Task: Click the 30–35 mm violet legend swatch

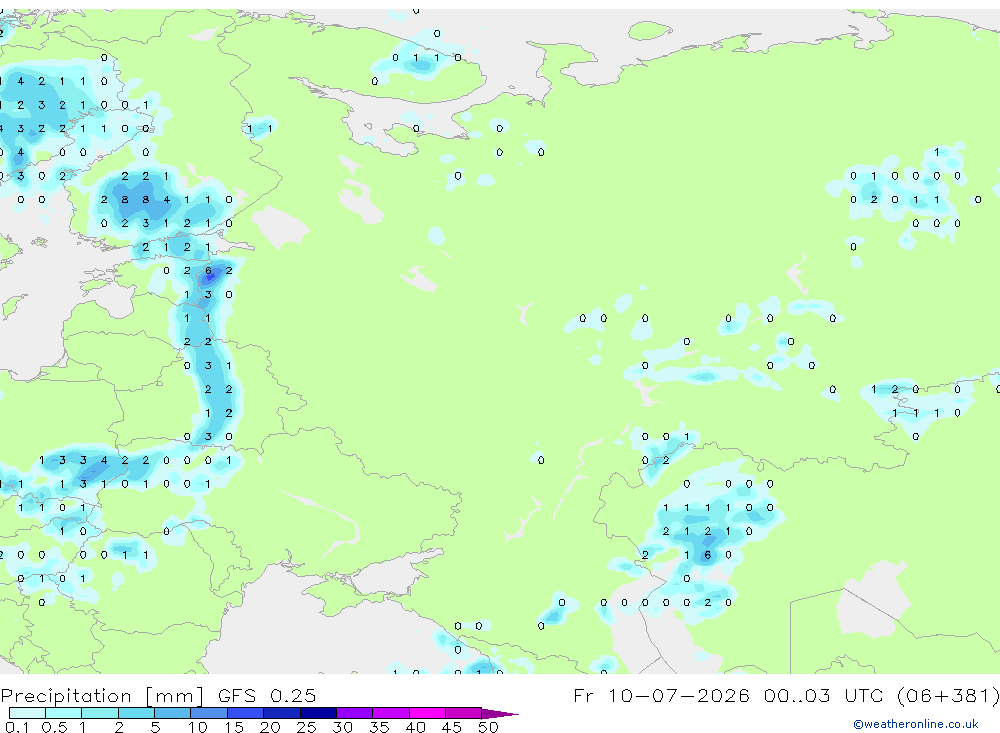Action: pyautogui.click(x=355, y=713)
